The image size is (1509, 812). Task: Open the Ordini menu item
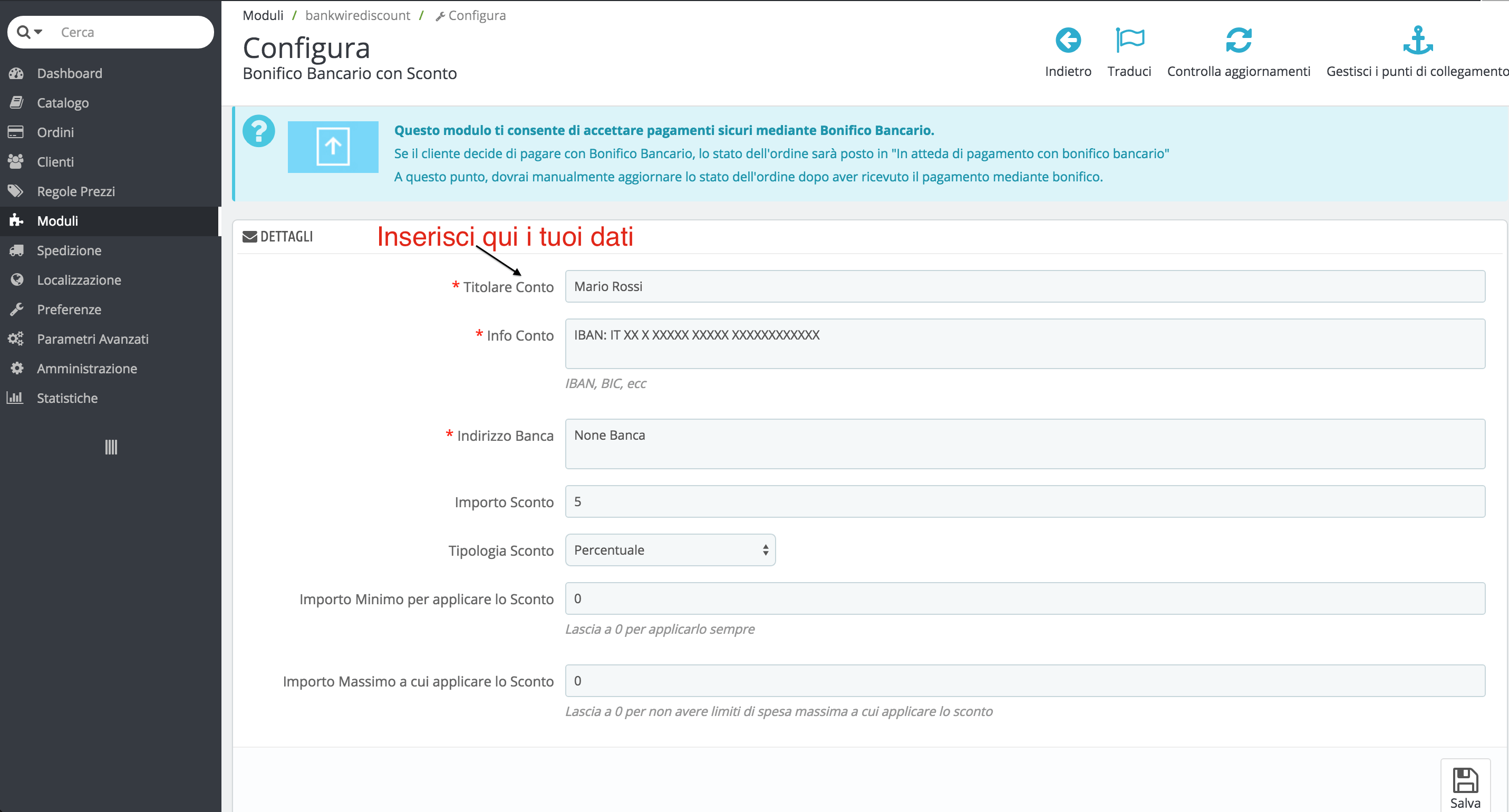[110, 132]
